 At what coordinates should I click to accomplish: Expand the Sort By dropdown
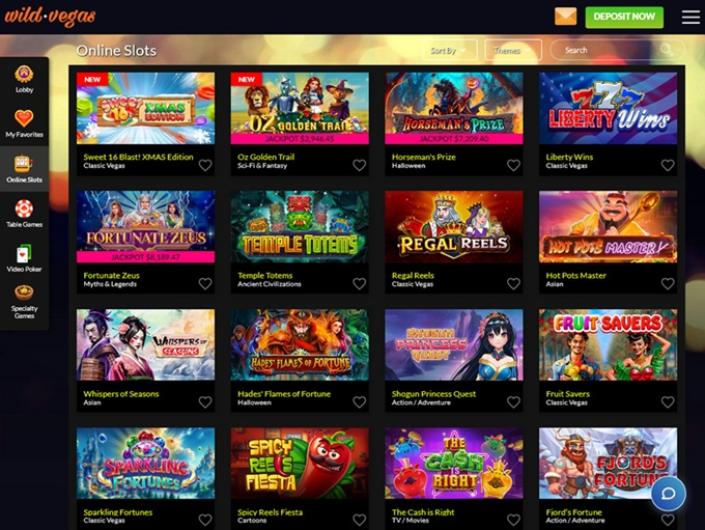[x=448, y=50]
